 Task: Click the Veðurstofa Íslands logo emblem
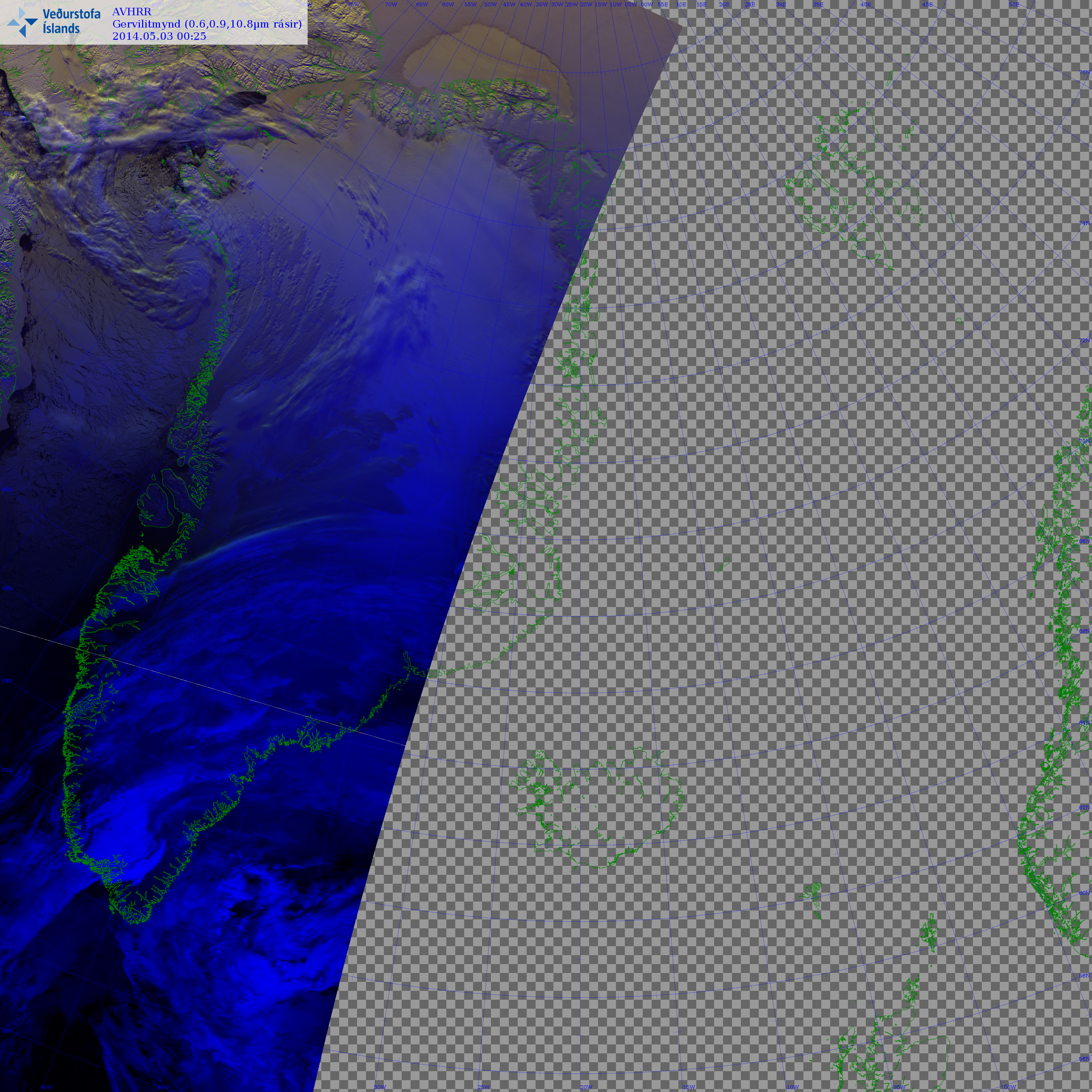22,23
